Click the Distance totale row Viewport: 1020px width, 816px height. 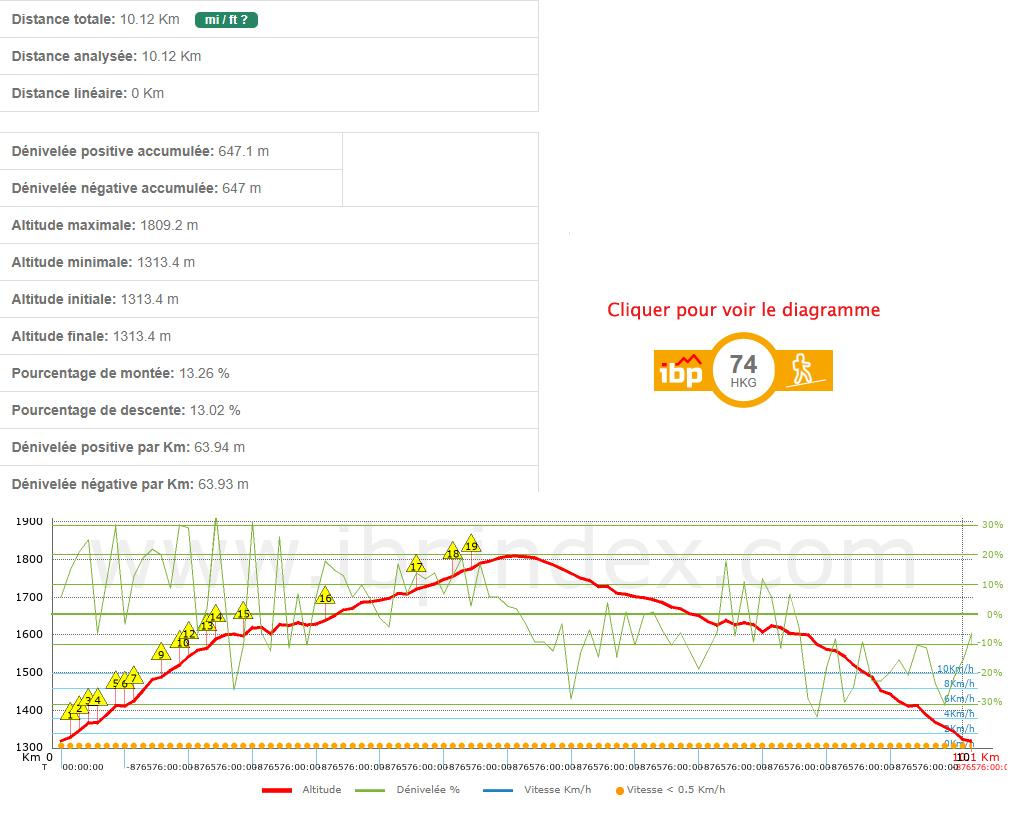(x=269, y=19)
